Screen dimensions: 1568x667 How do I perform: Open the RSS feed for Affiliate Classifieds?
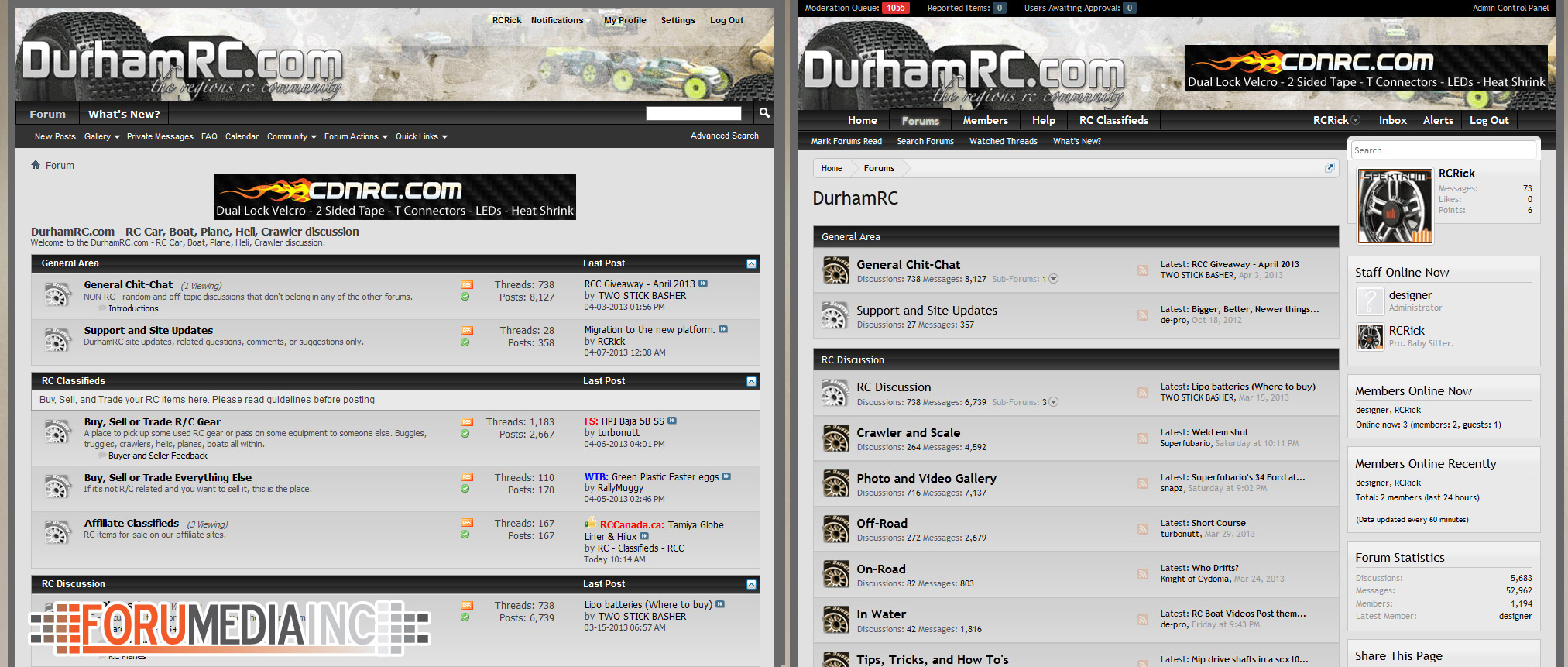(467, 523)
